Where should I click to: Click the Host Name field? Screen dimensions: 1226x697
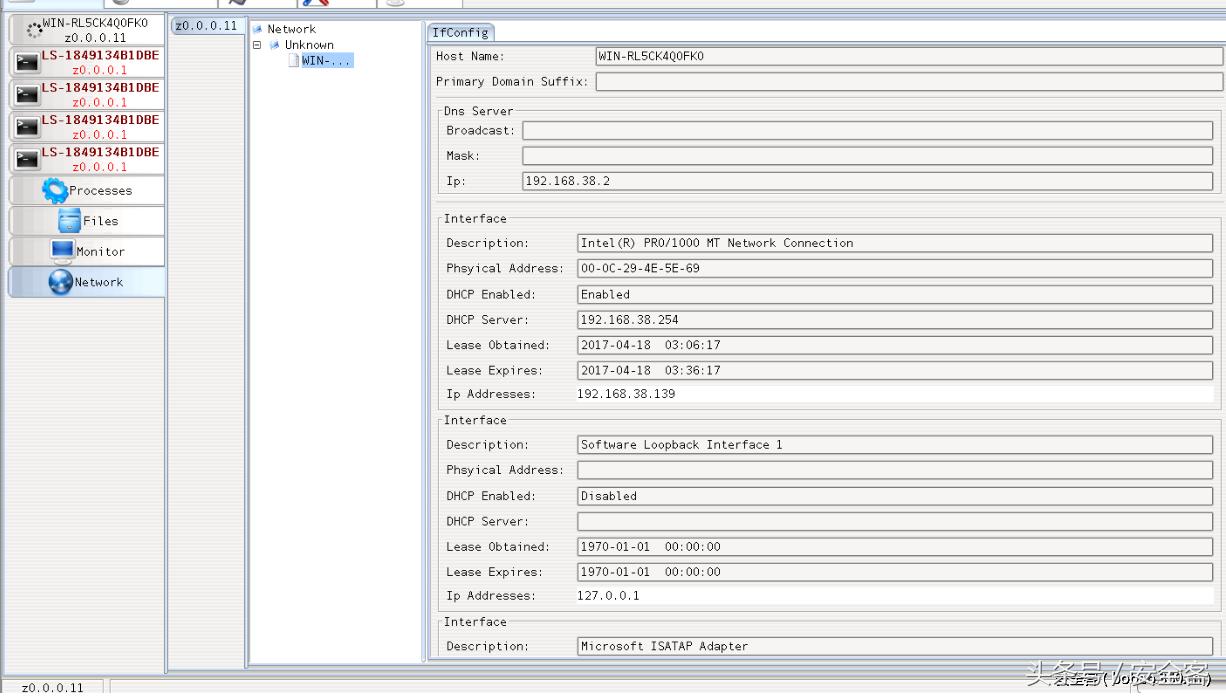coord(903,57)
